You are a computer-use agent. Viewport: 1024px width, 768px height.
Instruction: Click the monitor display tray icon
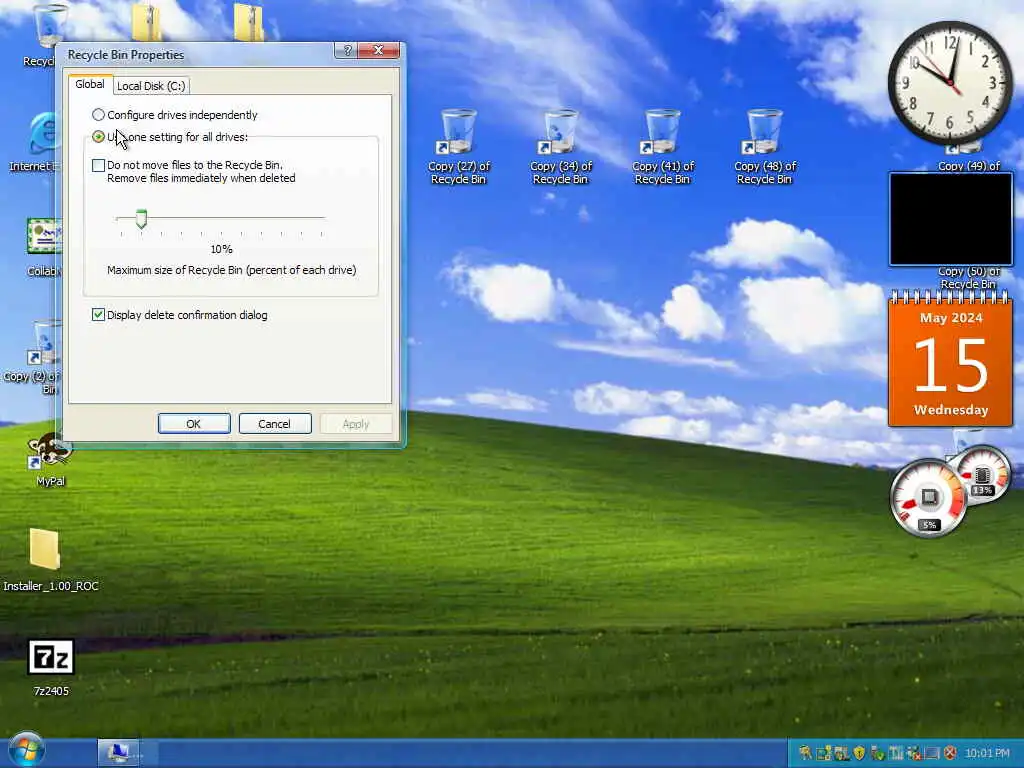932,753
